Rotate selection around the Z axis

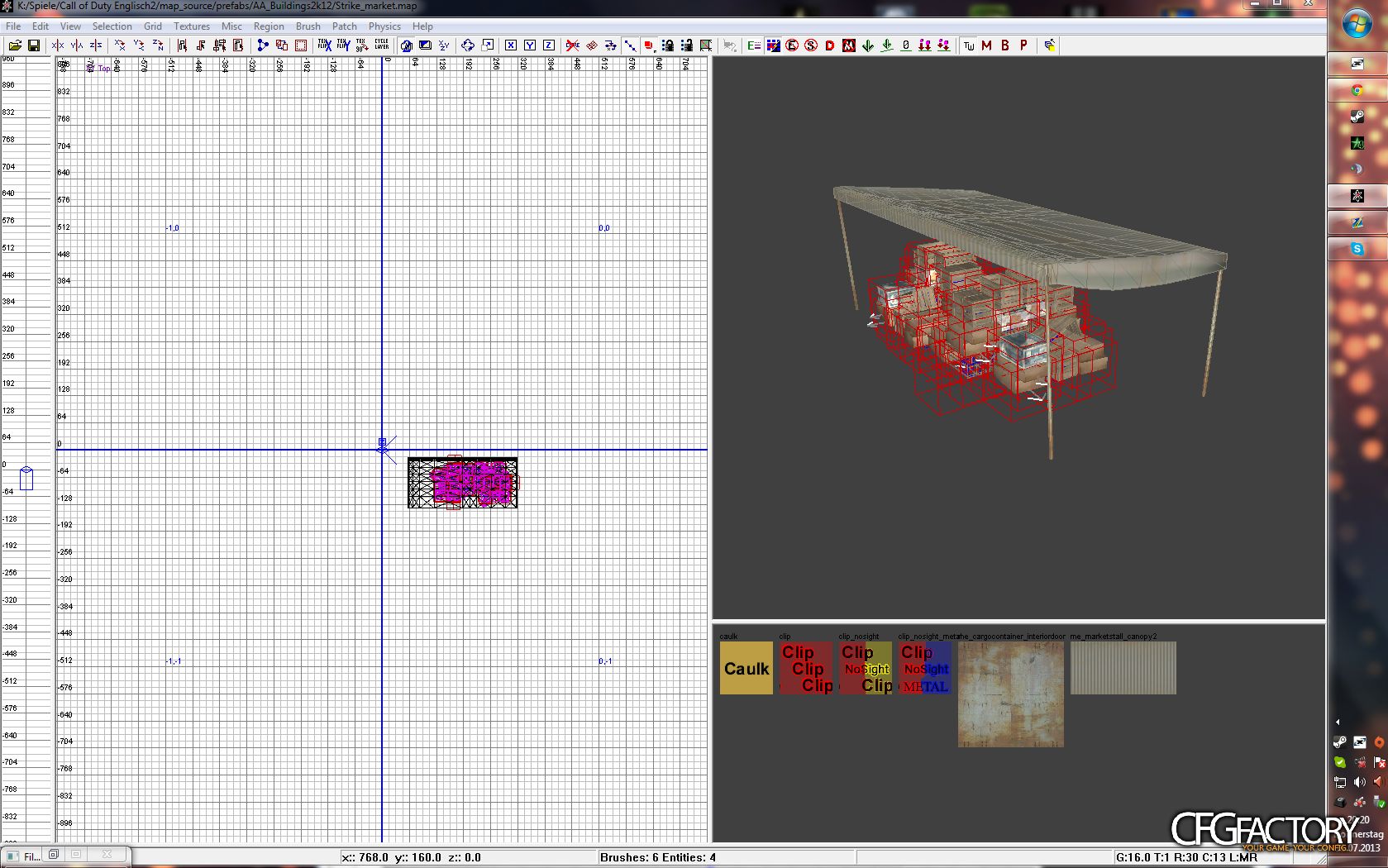click(158, 45)
